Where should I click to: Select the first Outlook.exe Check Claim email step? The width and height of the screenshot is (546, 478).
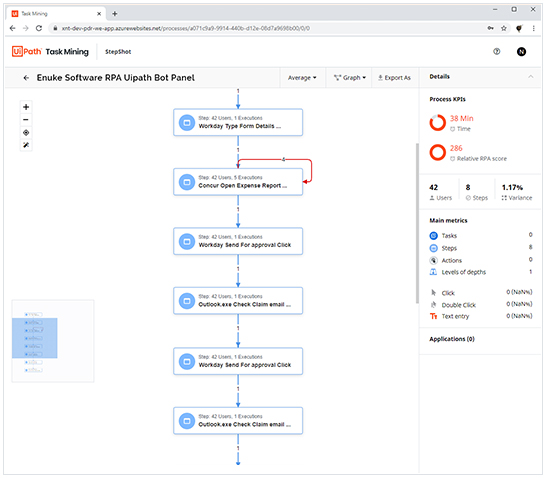click(x=238, y=301)
